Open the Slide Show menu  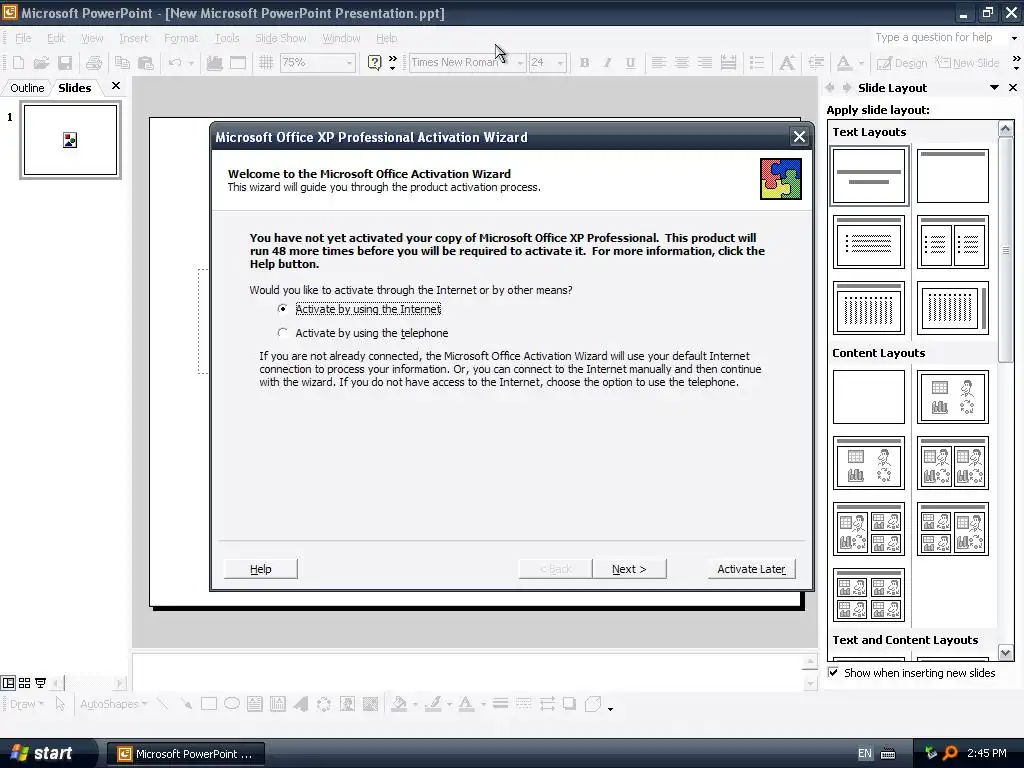[x=281, y=38]
